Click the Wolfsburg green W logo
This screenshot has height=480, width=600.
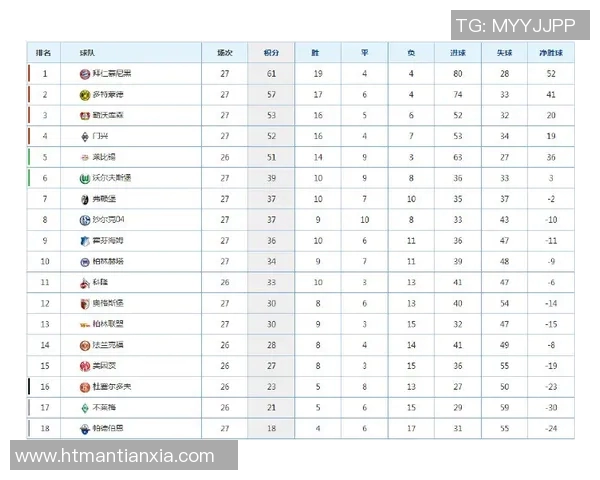[85, 178]
